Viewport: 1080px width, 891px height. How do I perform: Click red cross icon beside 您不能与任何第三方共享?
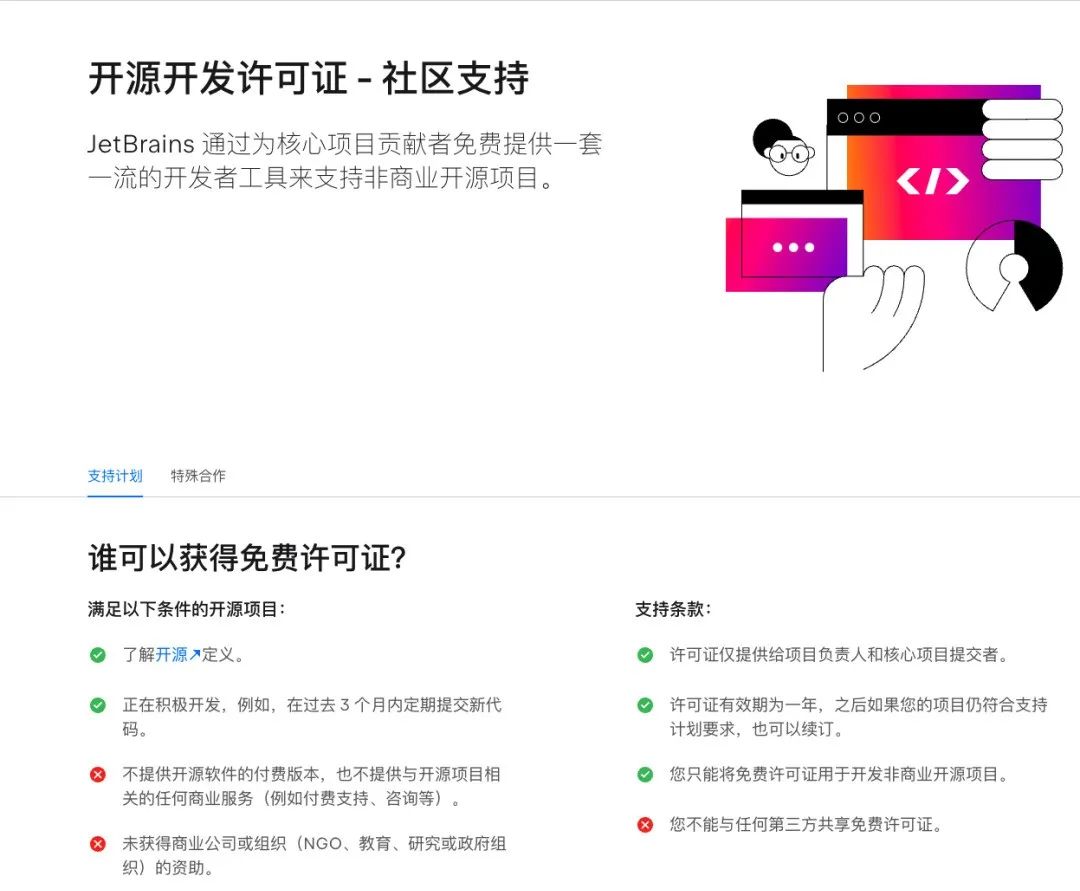[645, 824]
